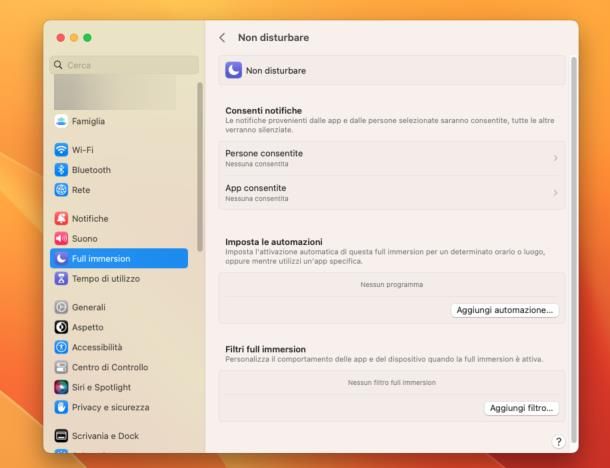Click the Full immersion moon icon in sidebar
The width and height of the screenshot is (610, 468).
(x=61, y=258)
